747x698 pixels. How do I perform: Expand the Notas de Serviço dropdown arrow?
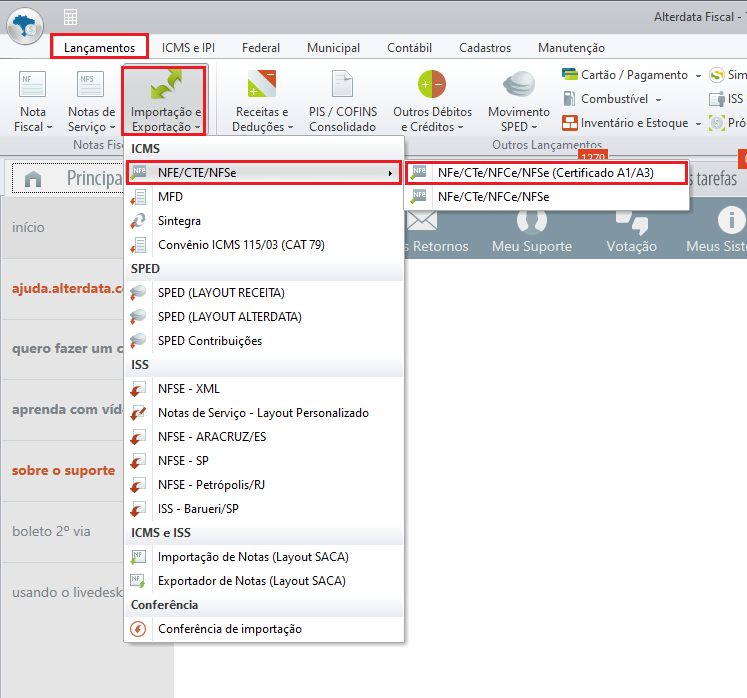[x=112, y=127]
